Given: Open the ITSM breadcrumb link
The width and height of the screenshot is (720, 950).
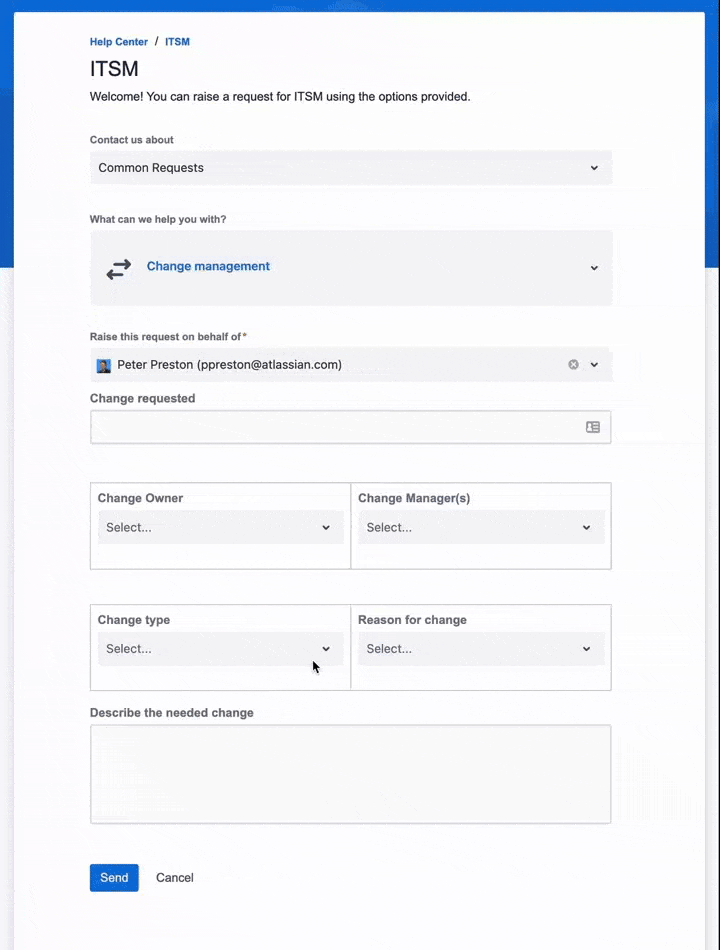Looking at the screenshot, I should [177, 42].
